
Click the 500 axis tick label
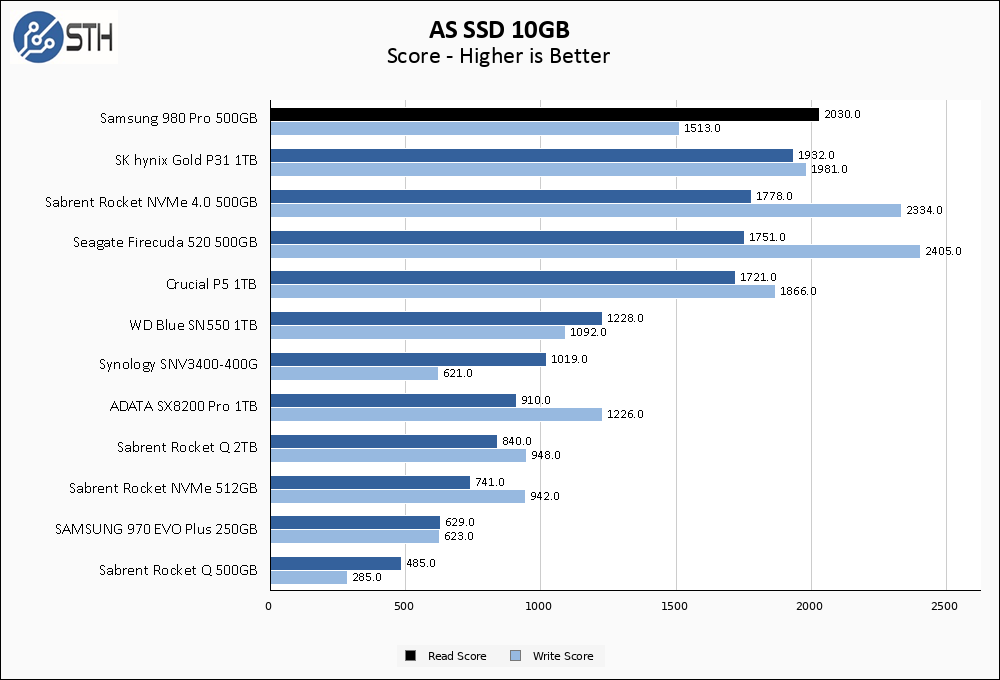tap(404, 606)
